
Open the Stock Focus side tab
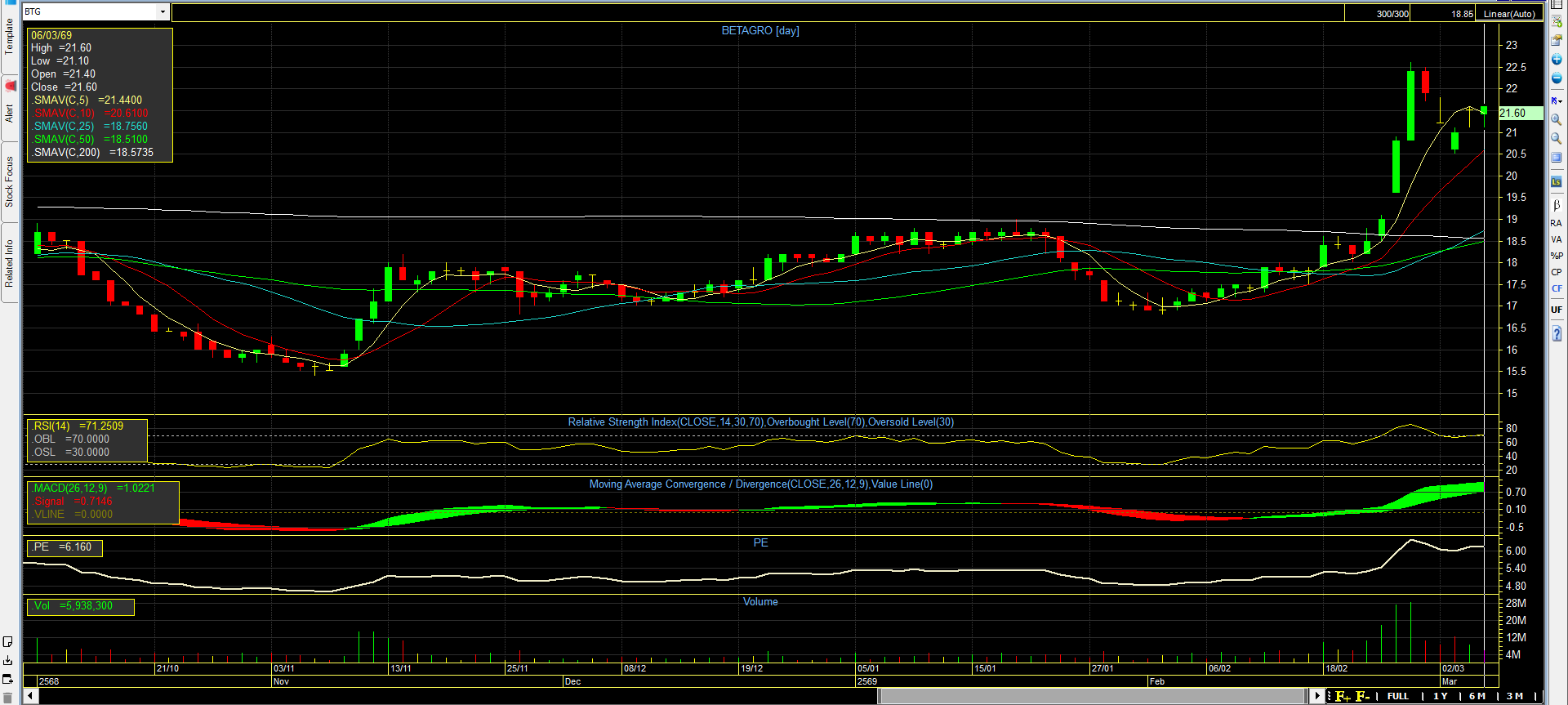(10, 181)
